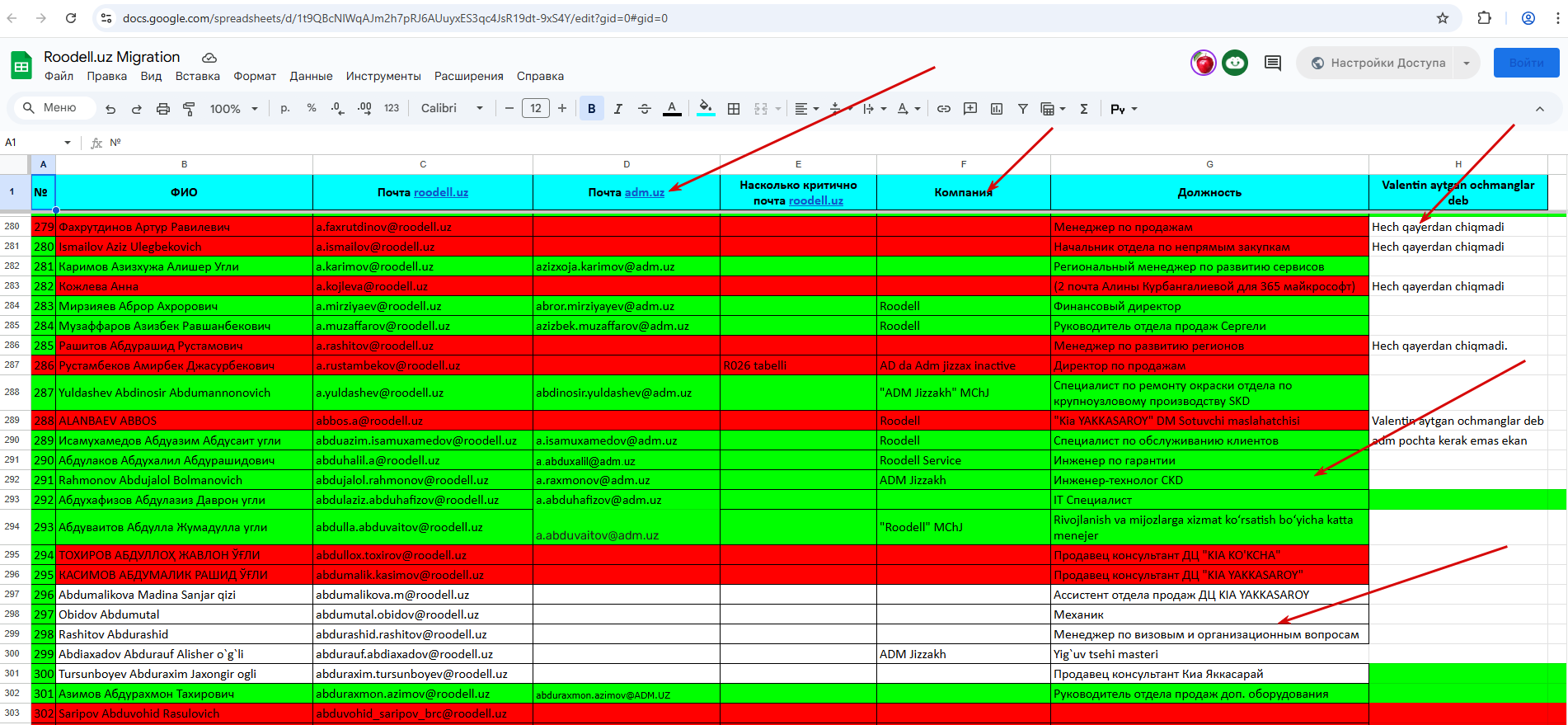Viewport: 1568px width, 725px height.
Task: Toggle the filter on the sheet
Action: [x=1022, y=109]
